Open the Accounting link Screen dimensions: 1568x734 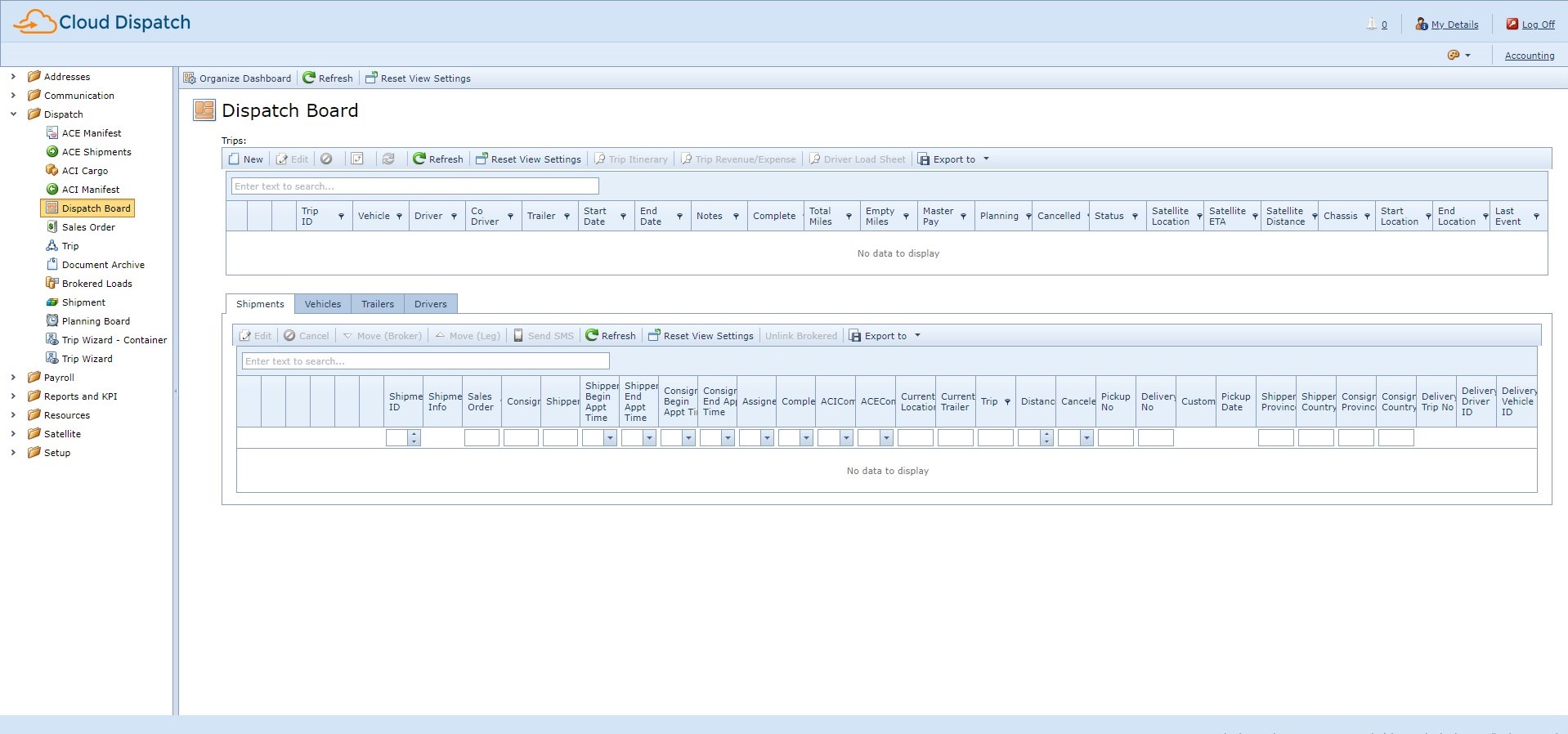coord(1530,56)
